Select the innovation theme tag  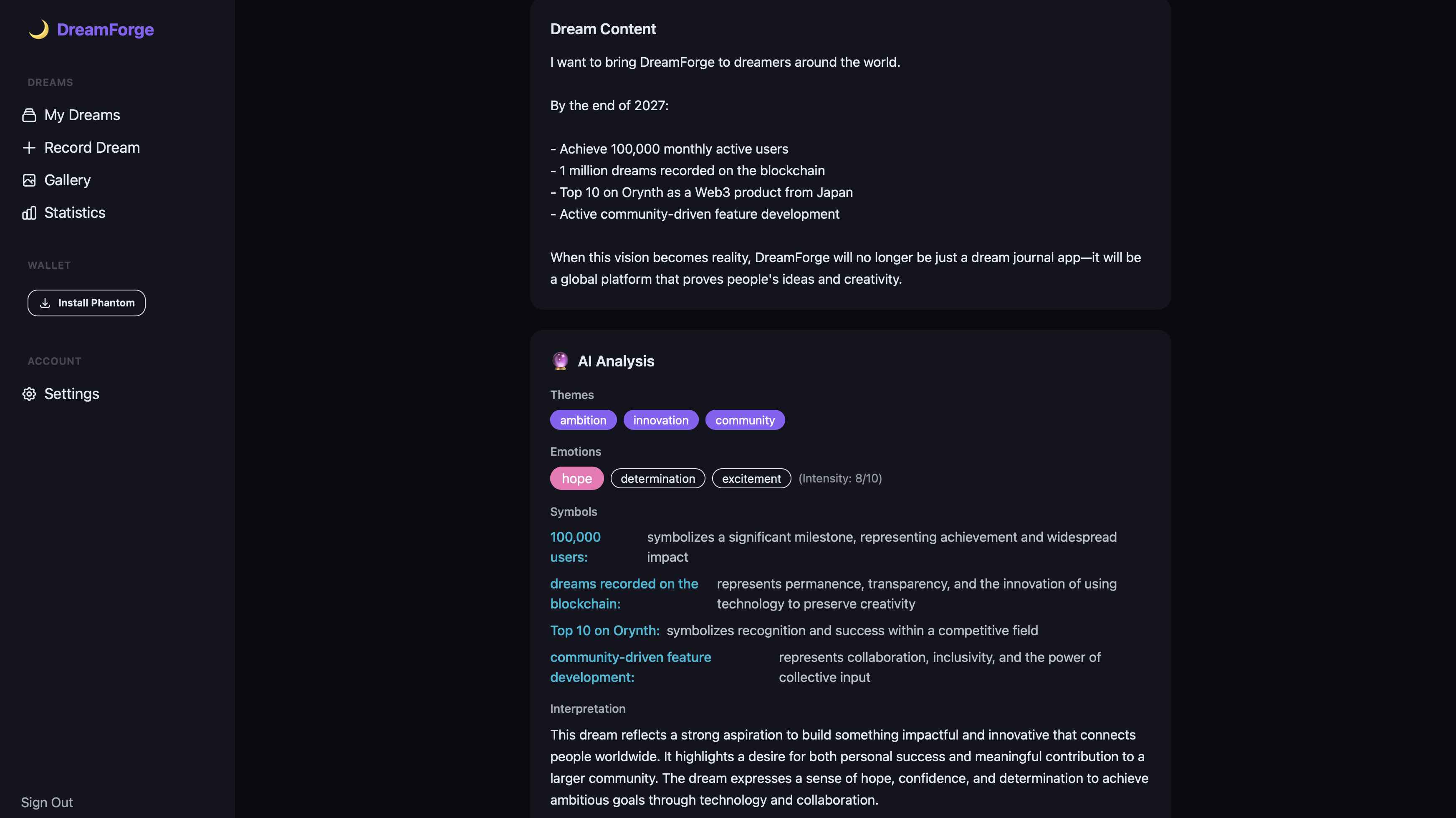coord(660,420)
